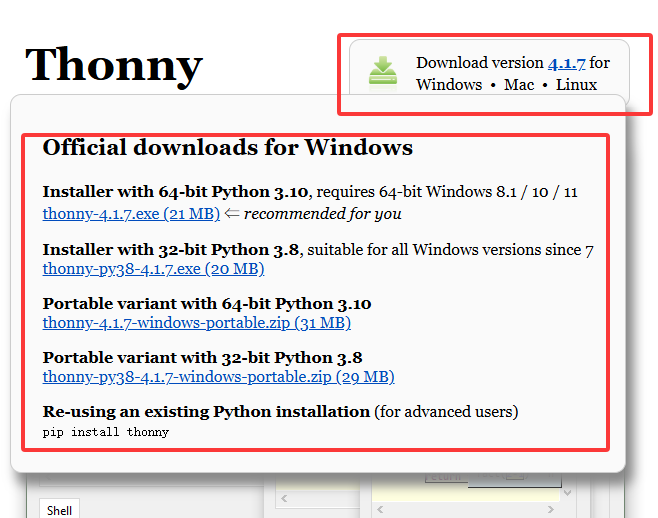Click the Official downloads for Windows heading
The height and width of the screenshot is (518, 658).
227,148
